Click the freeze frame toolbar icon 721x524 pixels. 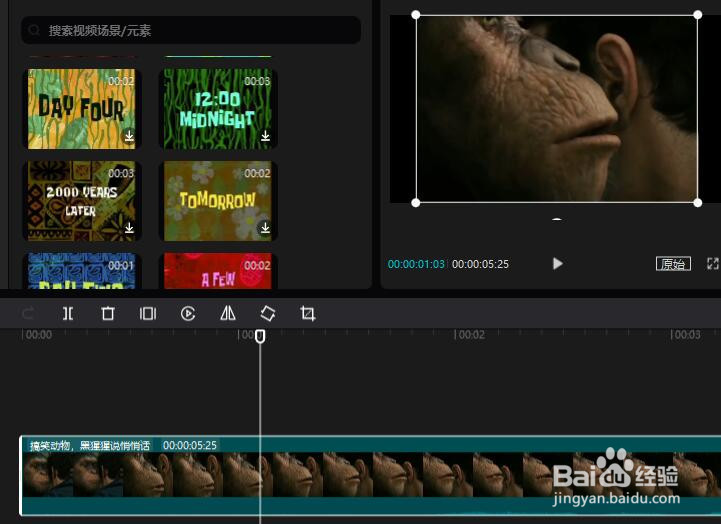148,313
